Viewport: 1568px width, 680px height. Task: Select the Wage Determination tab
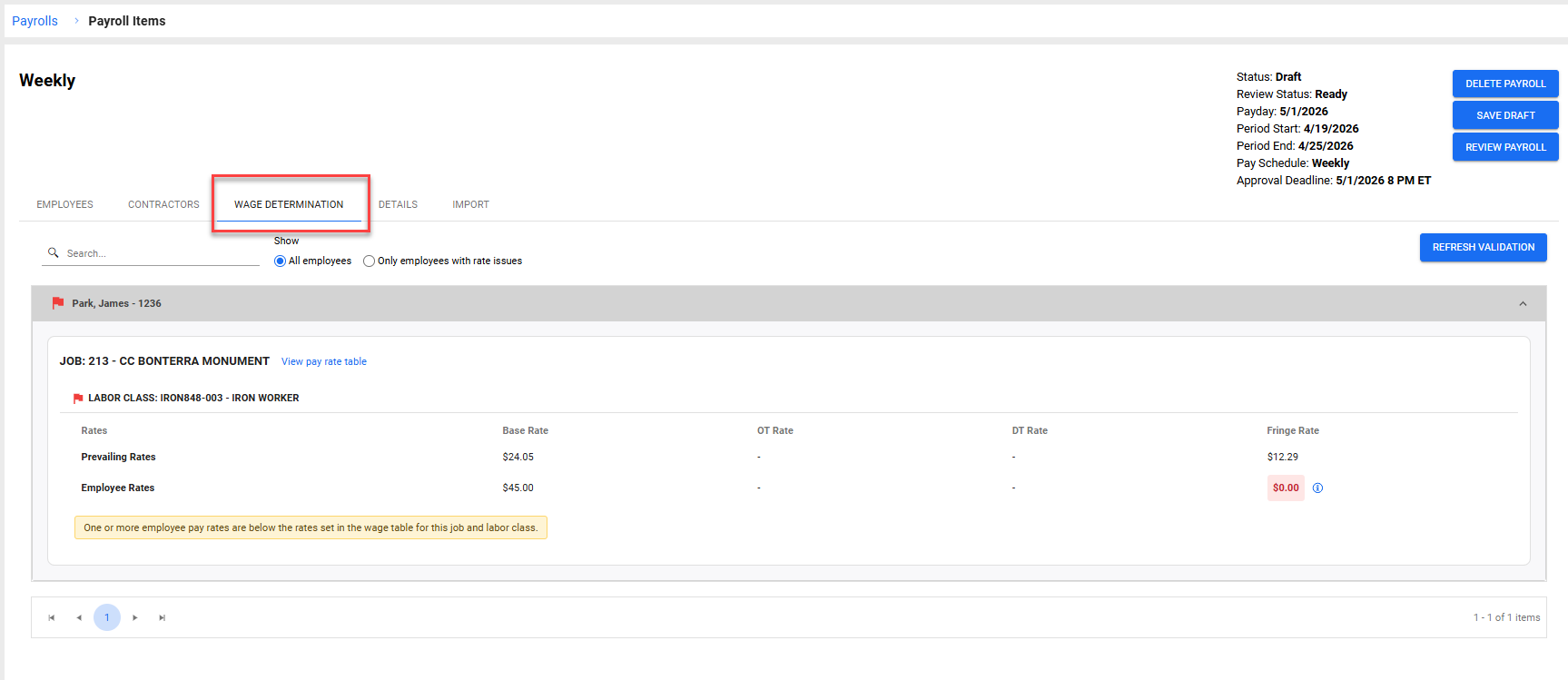289,204
